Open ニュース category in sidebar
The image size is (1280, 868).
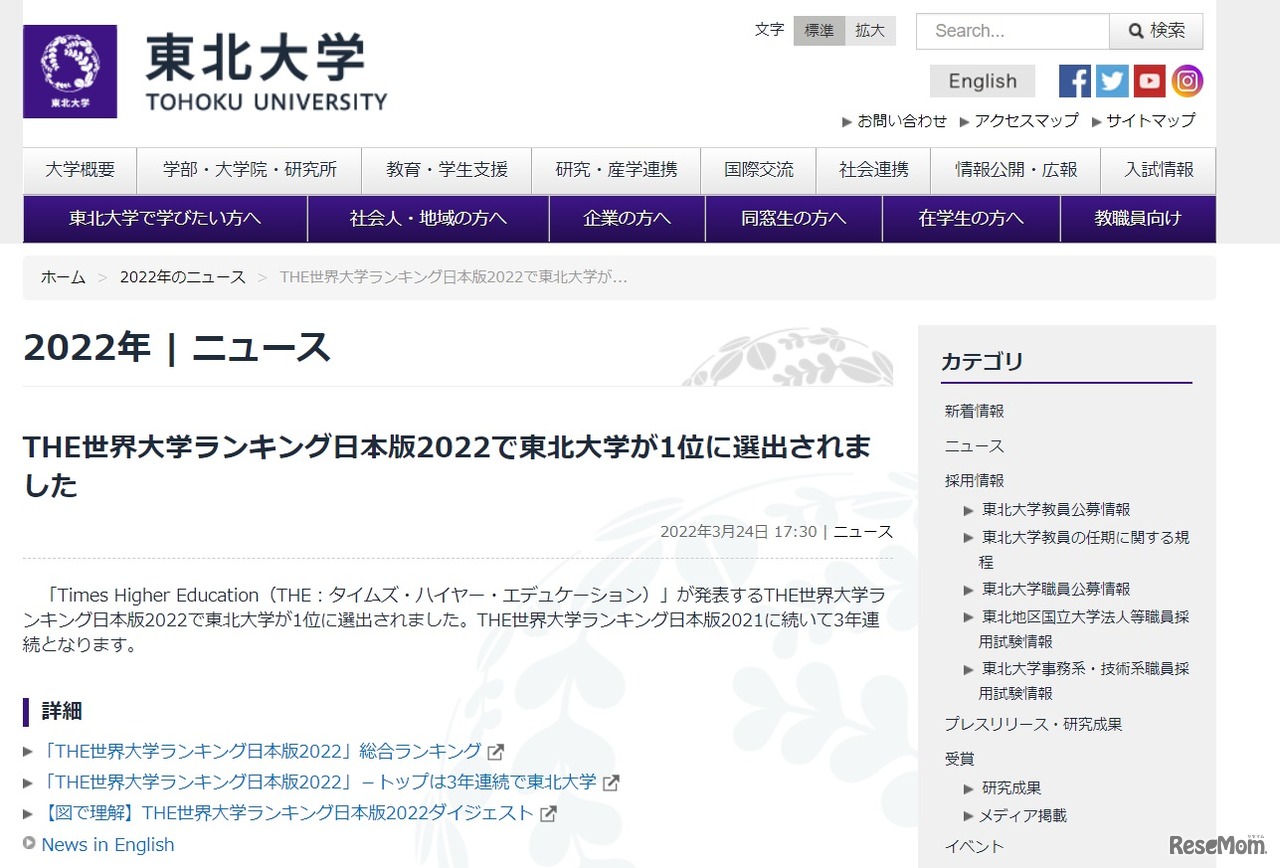[x=974, y=446]
